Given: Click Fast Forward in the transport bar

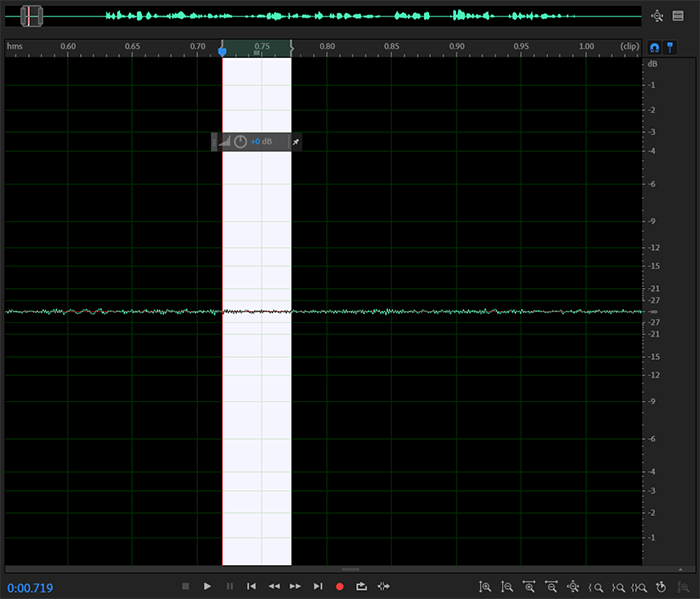Looking at the screenshot, I should click(295, 586).
